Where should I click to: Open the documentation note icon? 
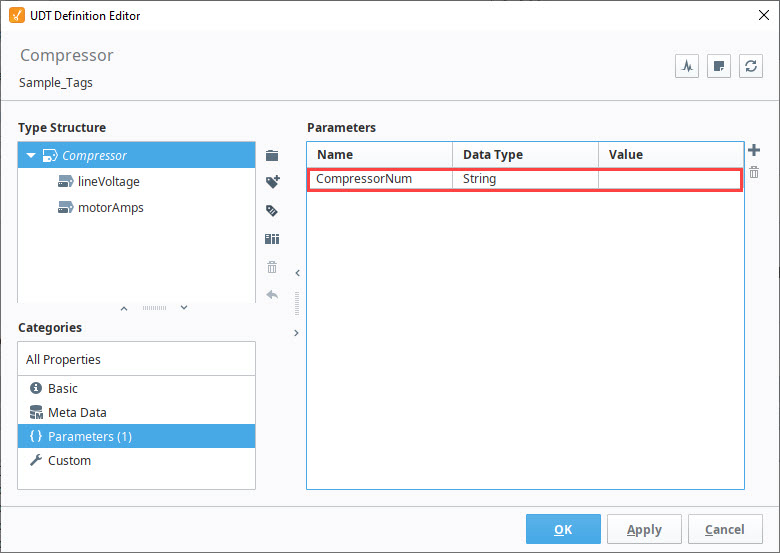(719, 66)
